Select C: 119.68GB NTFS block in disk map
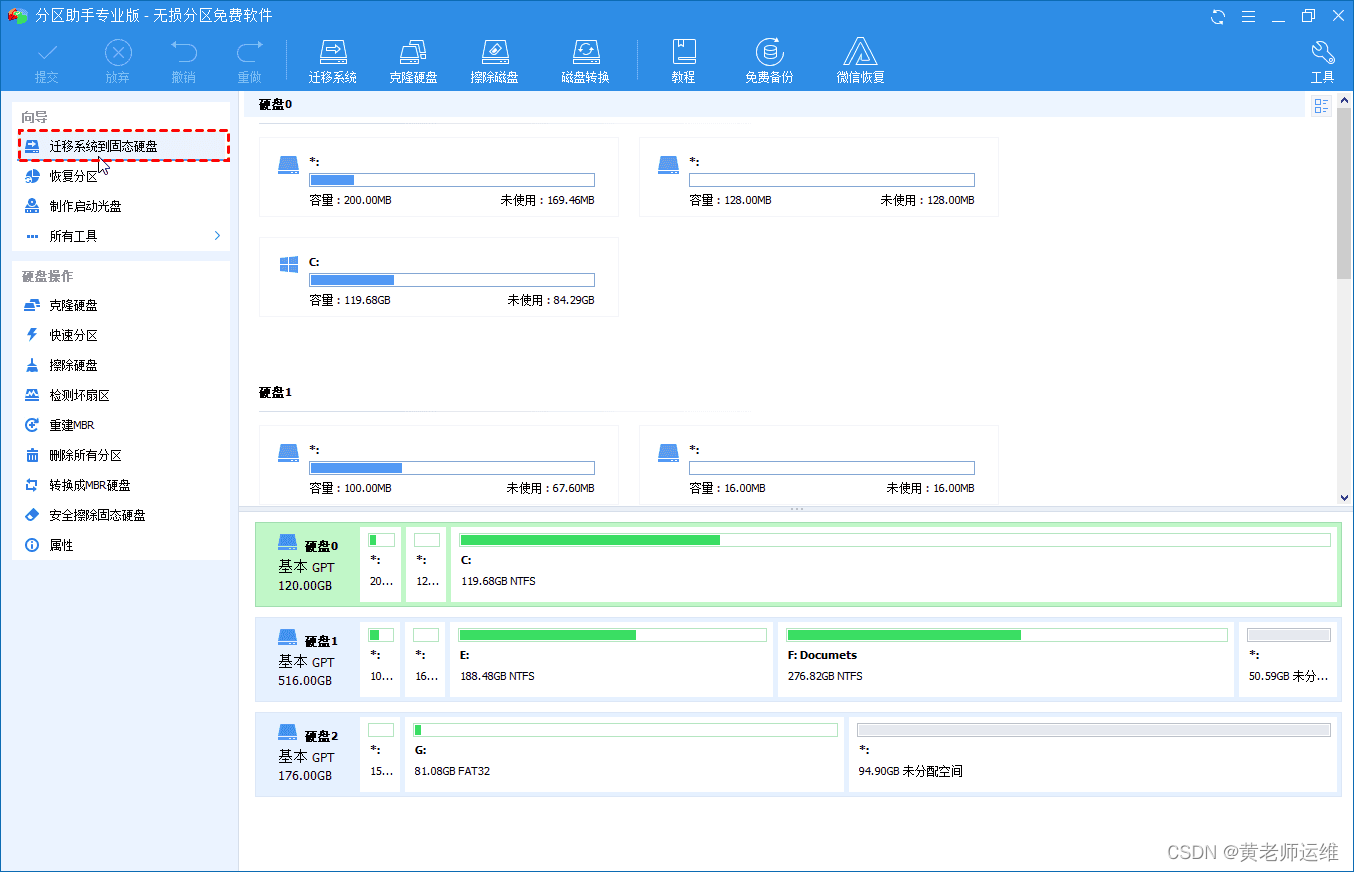Viewport: 1354px width, 872px height. click(x=894, y=565)
